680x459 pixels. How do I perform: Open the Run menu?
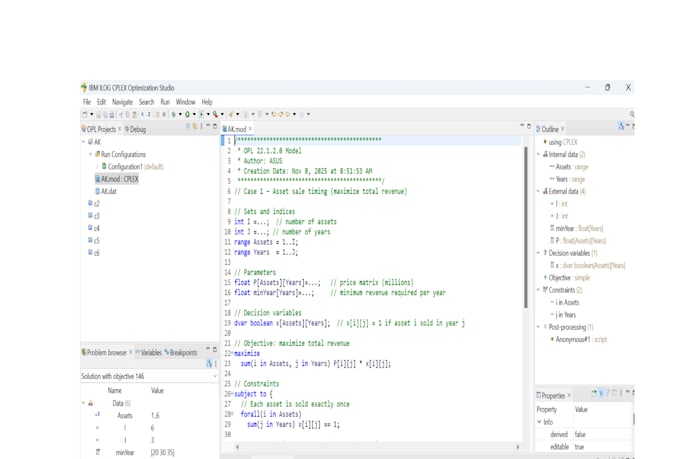click(165, 102)
